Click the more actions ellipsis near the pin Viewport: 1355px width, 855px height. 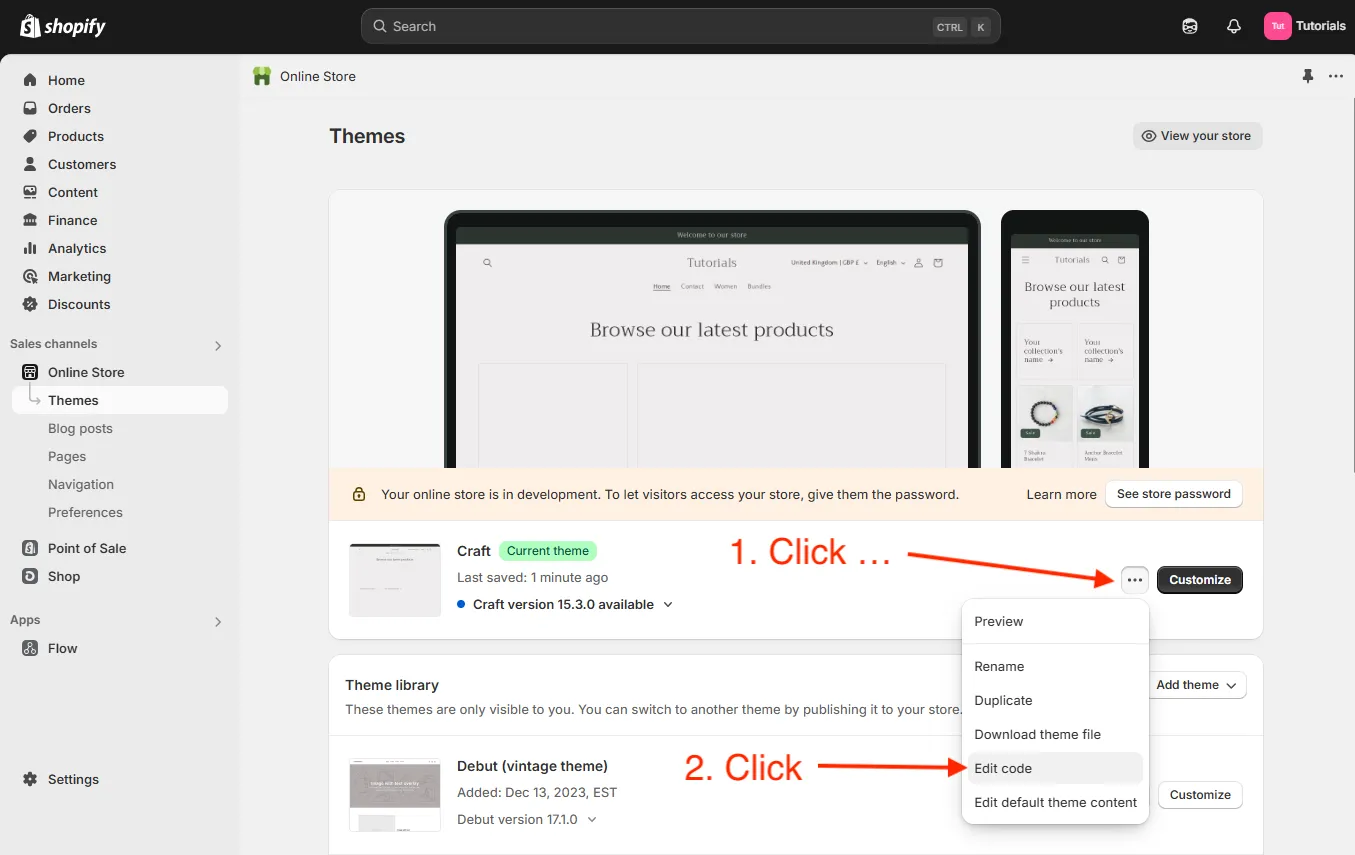pyautogui.click(x=1336, y=76)
